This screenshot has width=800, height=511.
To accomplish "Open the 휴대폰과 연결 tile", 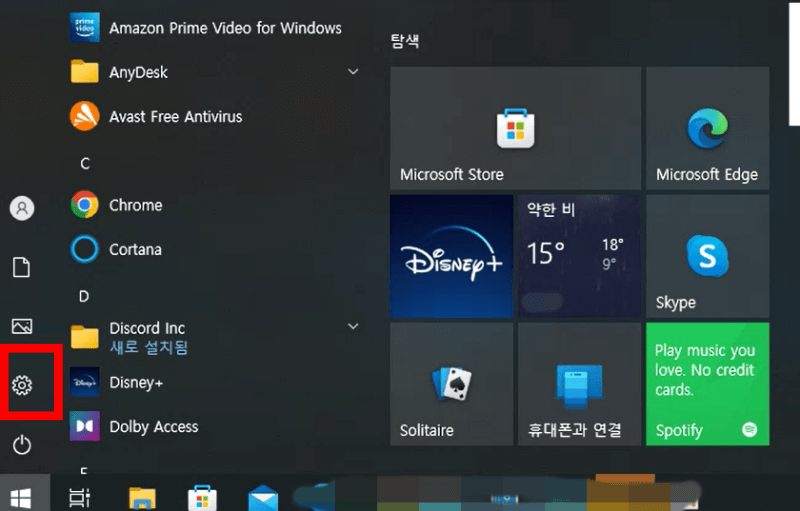I will 580,384.
